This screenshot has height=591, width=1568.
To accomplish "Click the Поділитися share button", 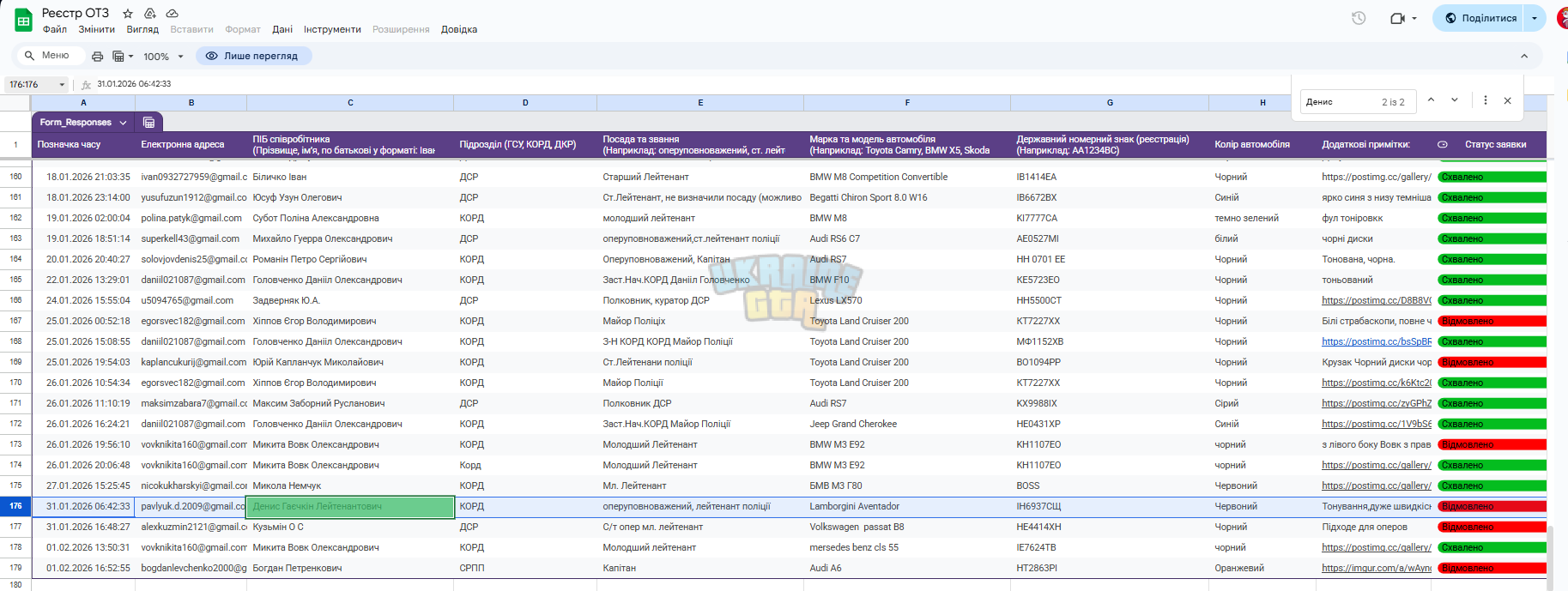I will click(1479, 18).
